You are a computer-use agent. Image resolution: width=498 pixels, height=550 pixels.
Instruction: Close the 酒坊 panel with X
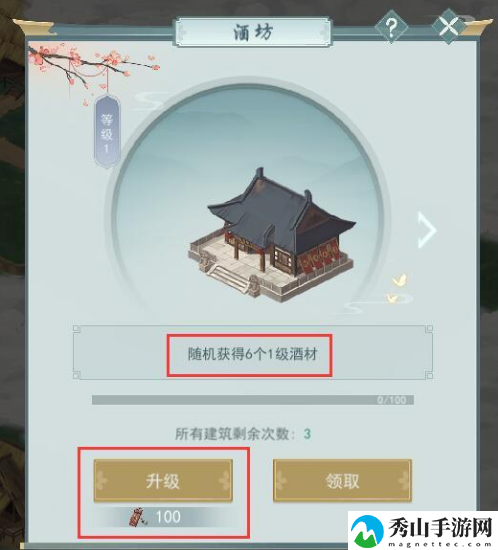coord(448,26)
